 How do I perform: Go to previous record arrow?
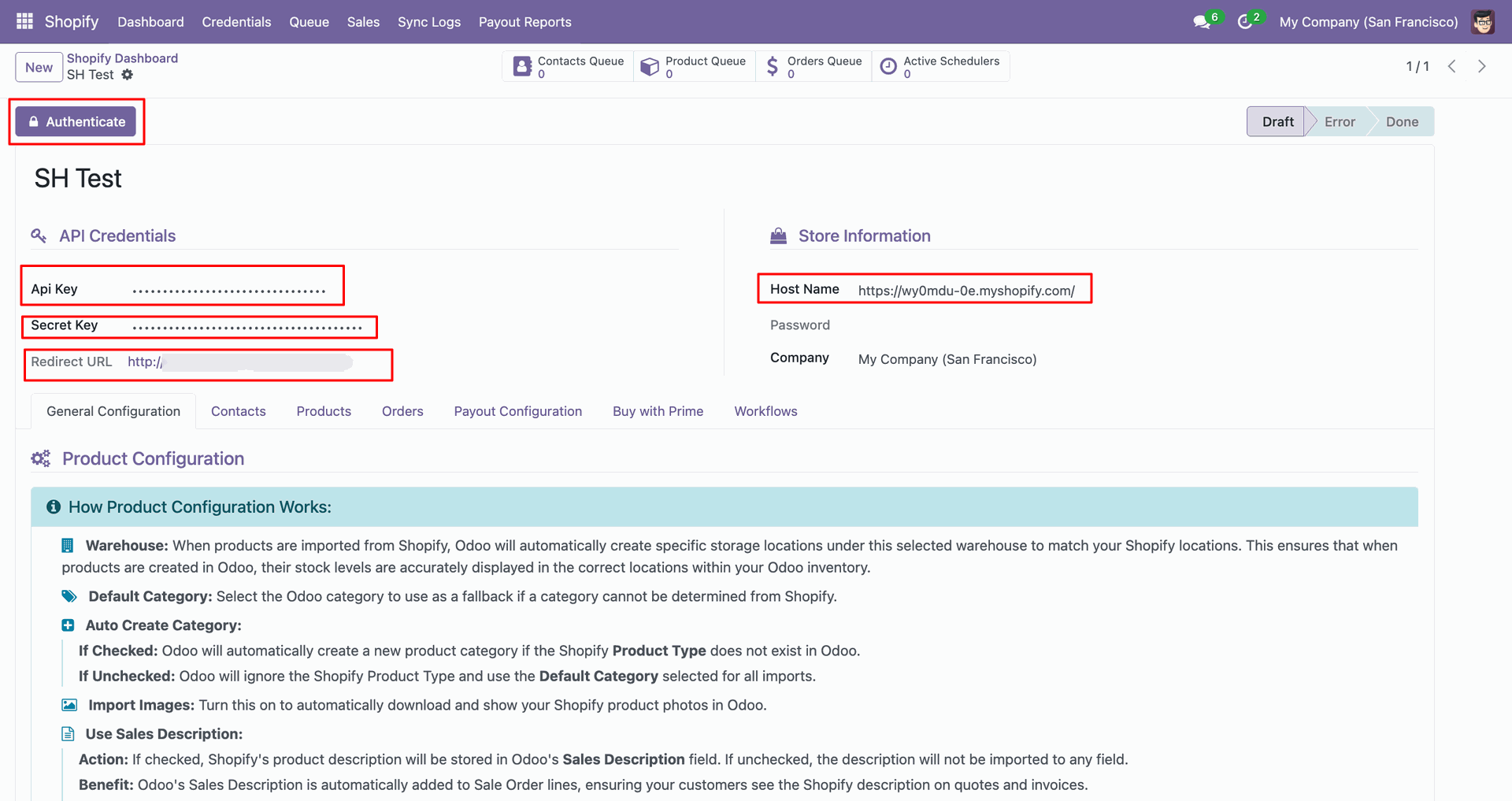click(x=1452, y=66)
